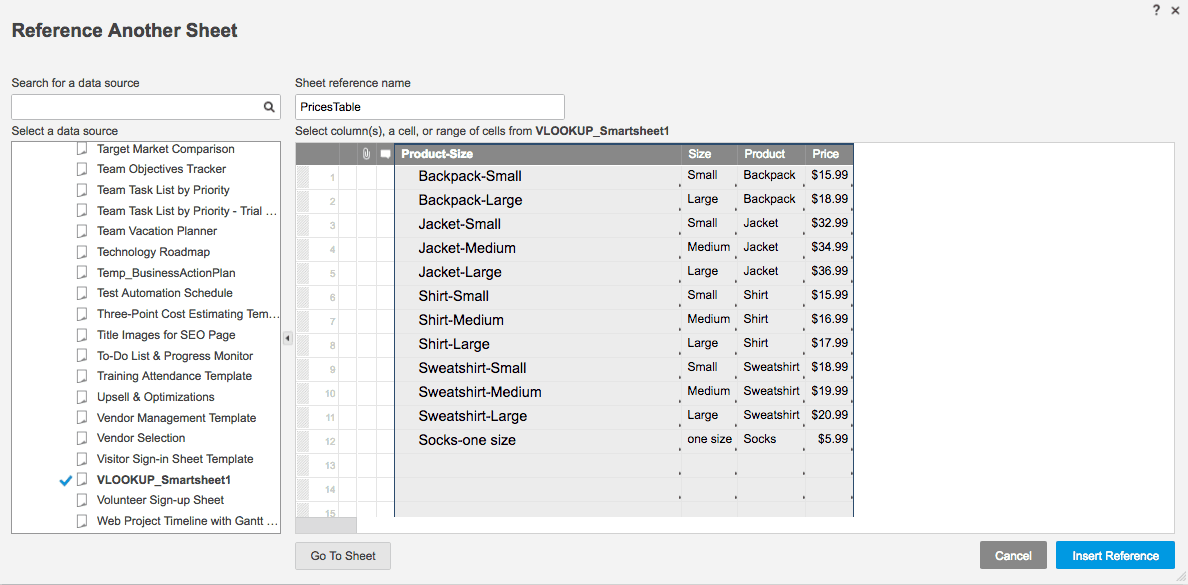Click the Cancel button
This screenshot has height=585, width=1188.
(1013, 556)
